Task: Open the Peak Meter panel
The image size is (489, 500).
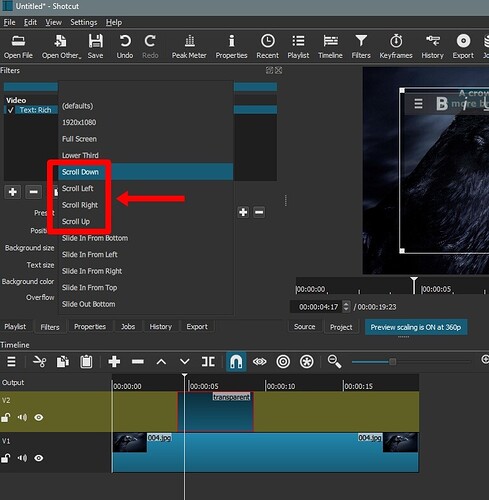Action: (x=189, y=47)
